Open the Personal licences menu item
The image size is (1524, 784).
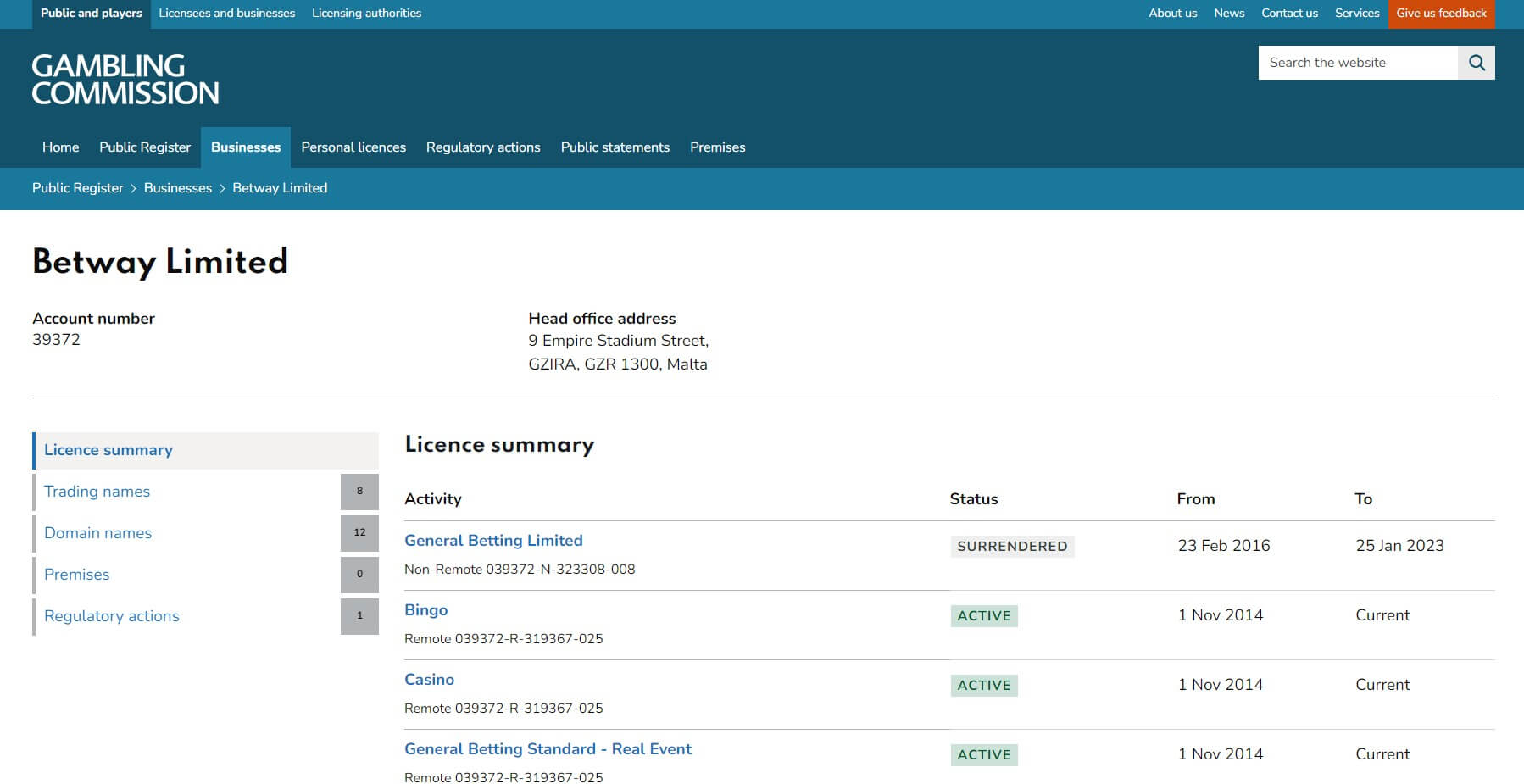(x=353, y=147)
